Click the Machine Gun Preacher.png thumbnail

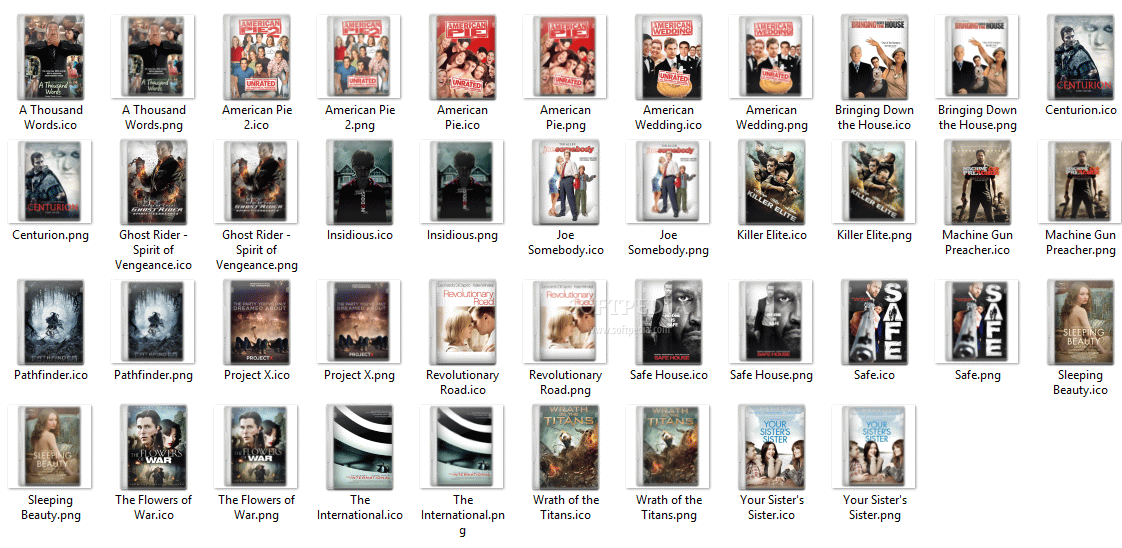click(x=1080, y=182)
